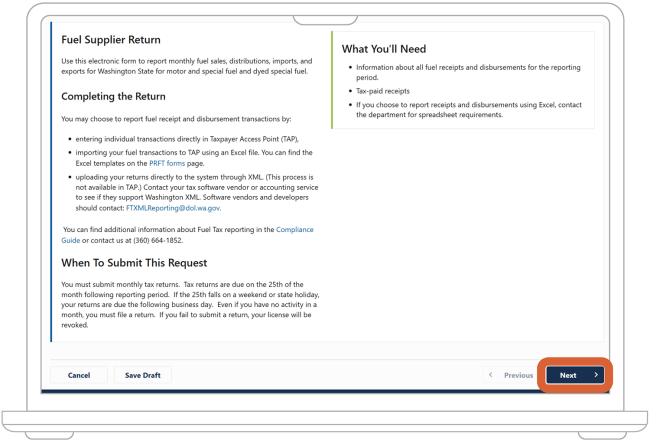Click the bullet about fuel receipts and disbursements information
Image resolution: width=650 pixels, height=441 pixels.
[468, 72]
